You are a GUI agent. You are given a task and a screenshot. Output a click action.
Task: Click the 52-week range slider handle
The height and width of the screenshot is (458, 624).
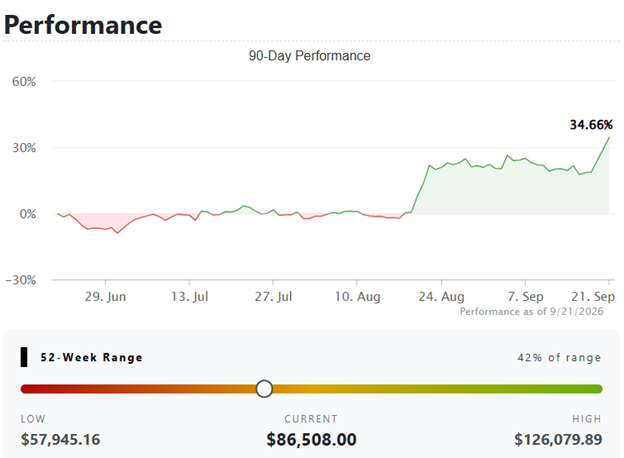pos(264,389)
